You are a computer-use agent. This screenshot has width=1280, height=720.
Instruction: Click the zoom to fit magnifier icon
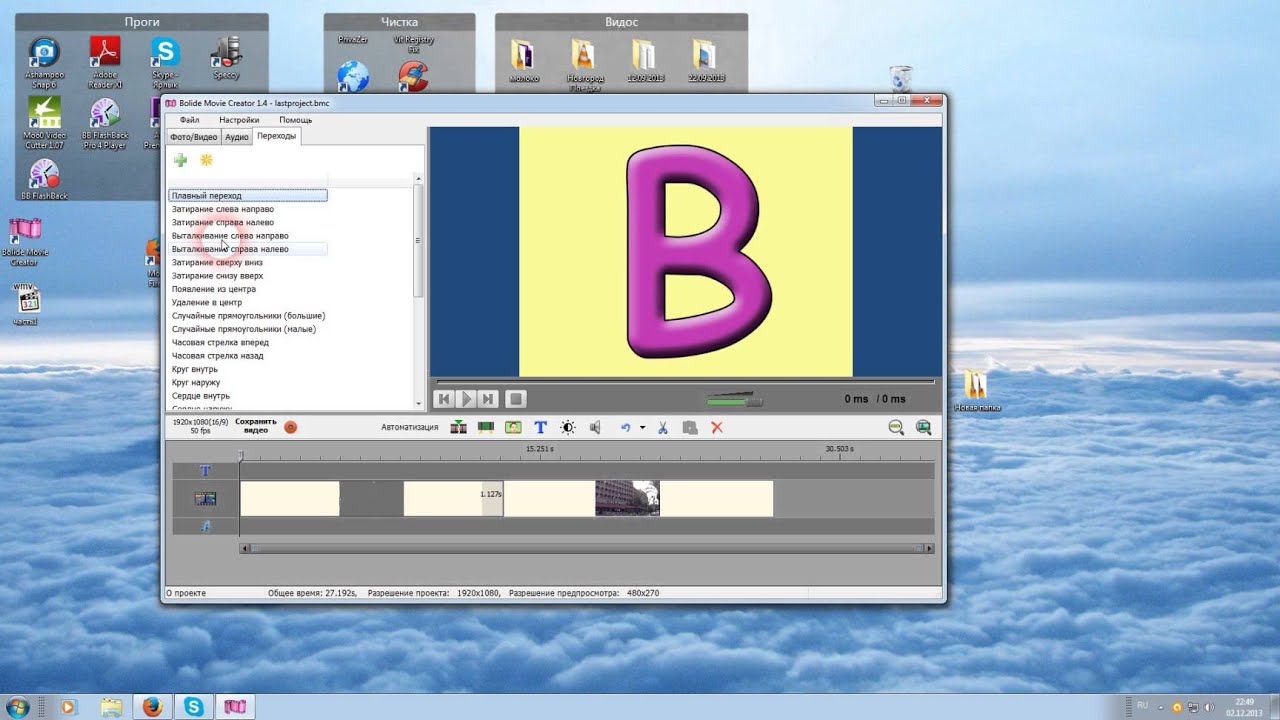[x=923, y=427]
